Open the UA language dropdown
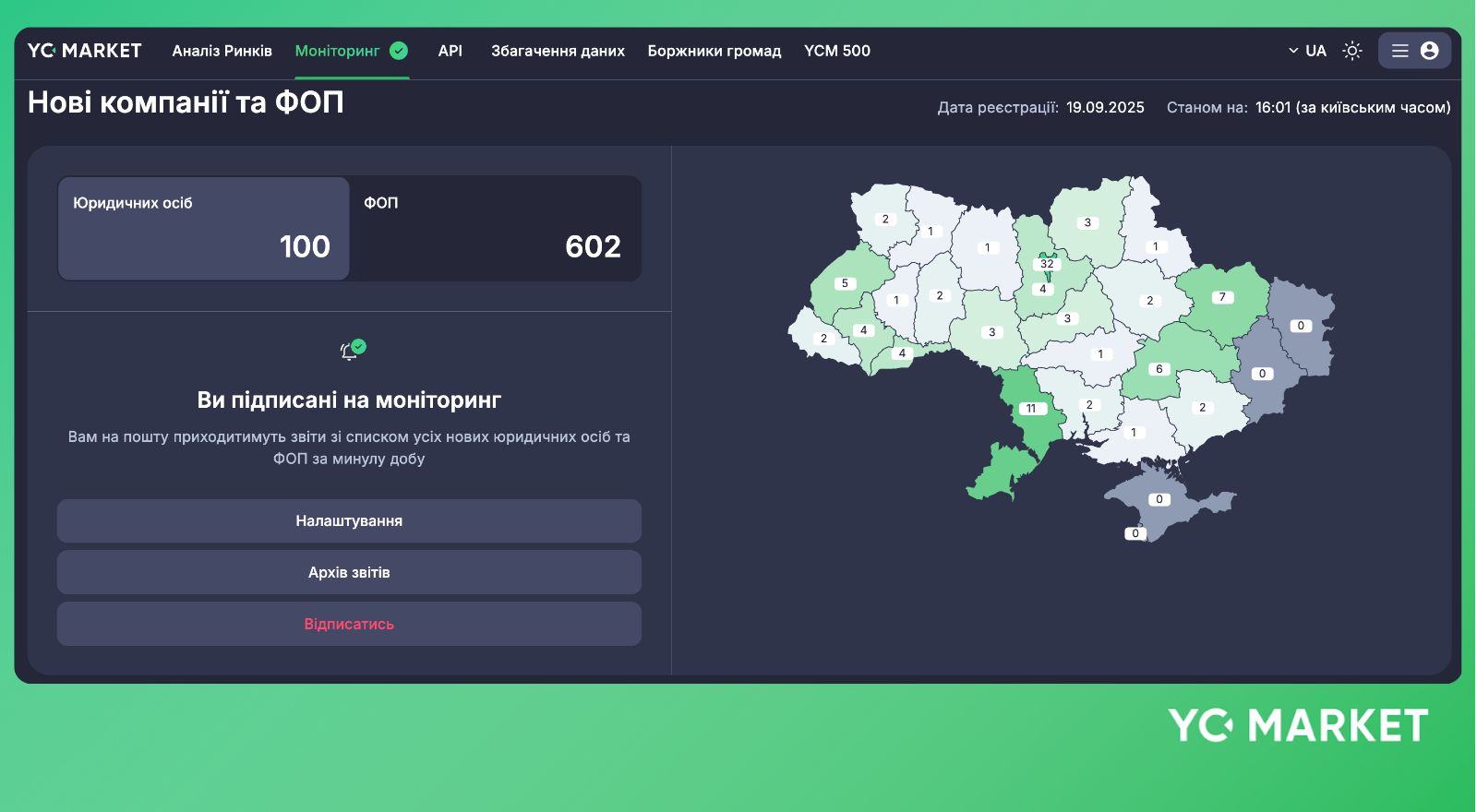 1307,51
